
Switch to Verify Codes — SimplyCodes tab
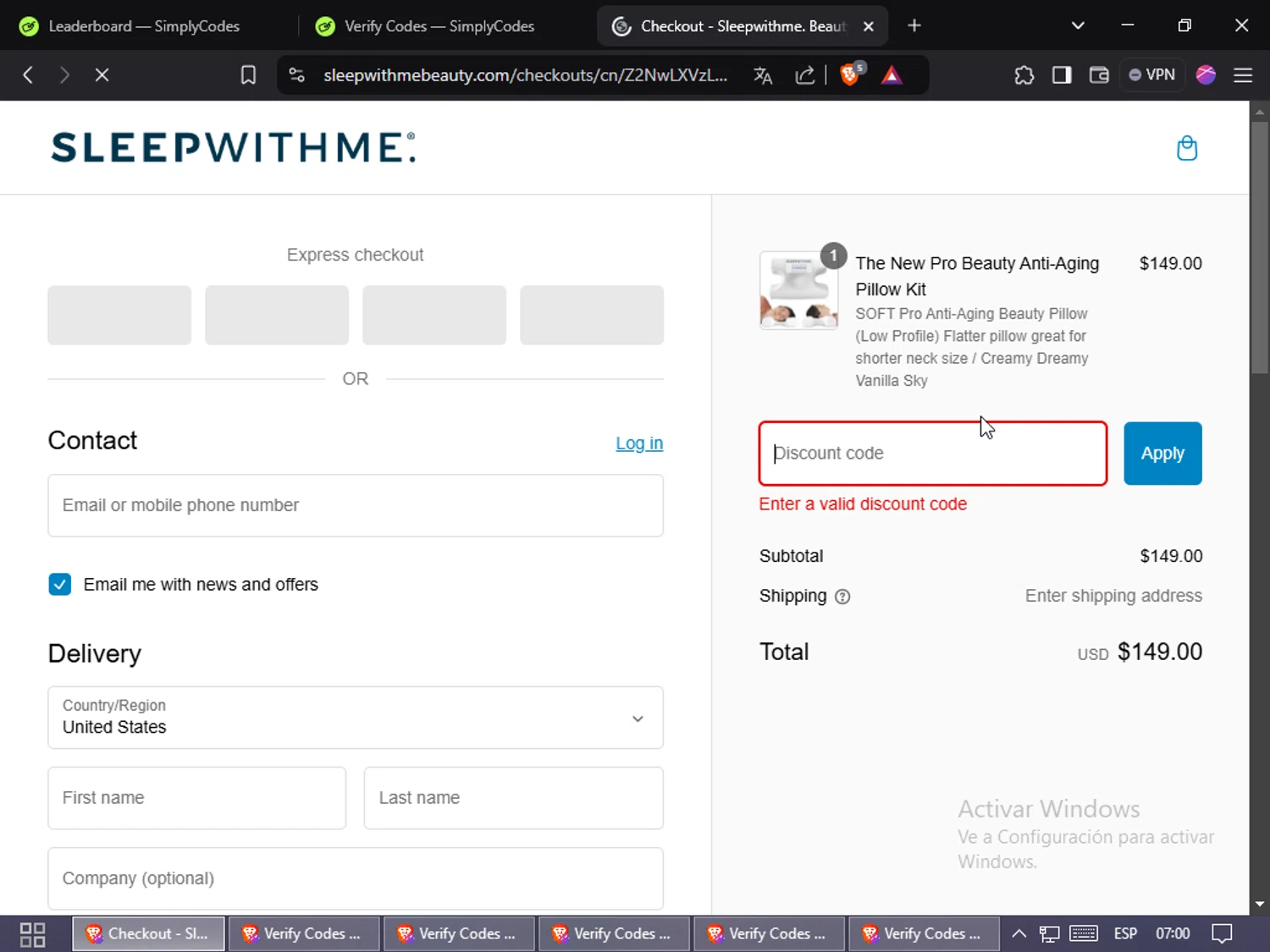click(439, 26)
